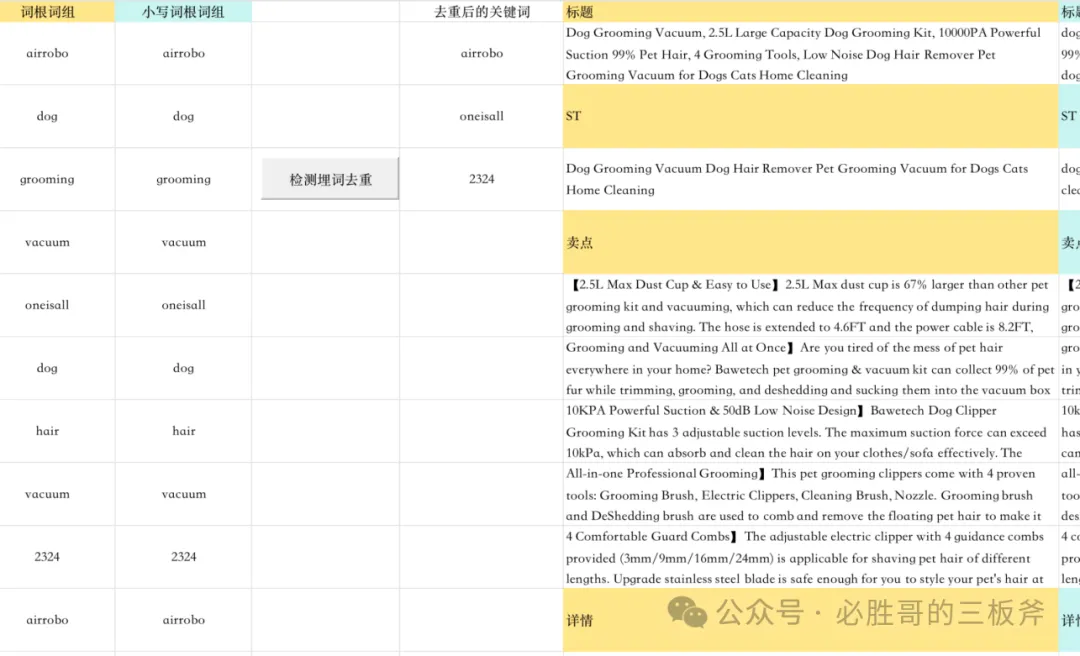Image resolution: width=1080 pixels, height=656 pixels.
Task: Select the short title ending in Home Cleaning
Action: click(x=811, y=179)
